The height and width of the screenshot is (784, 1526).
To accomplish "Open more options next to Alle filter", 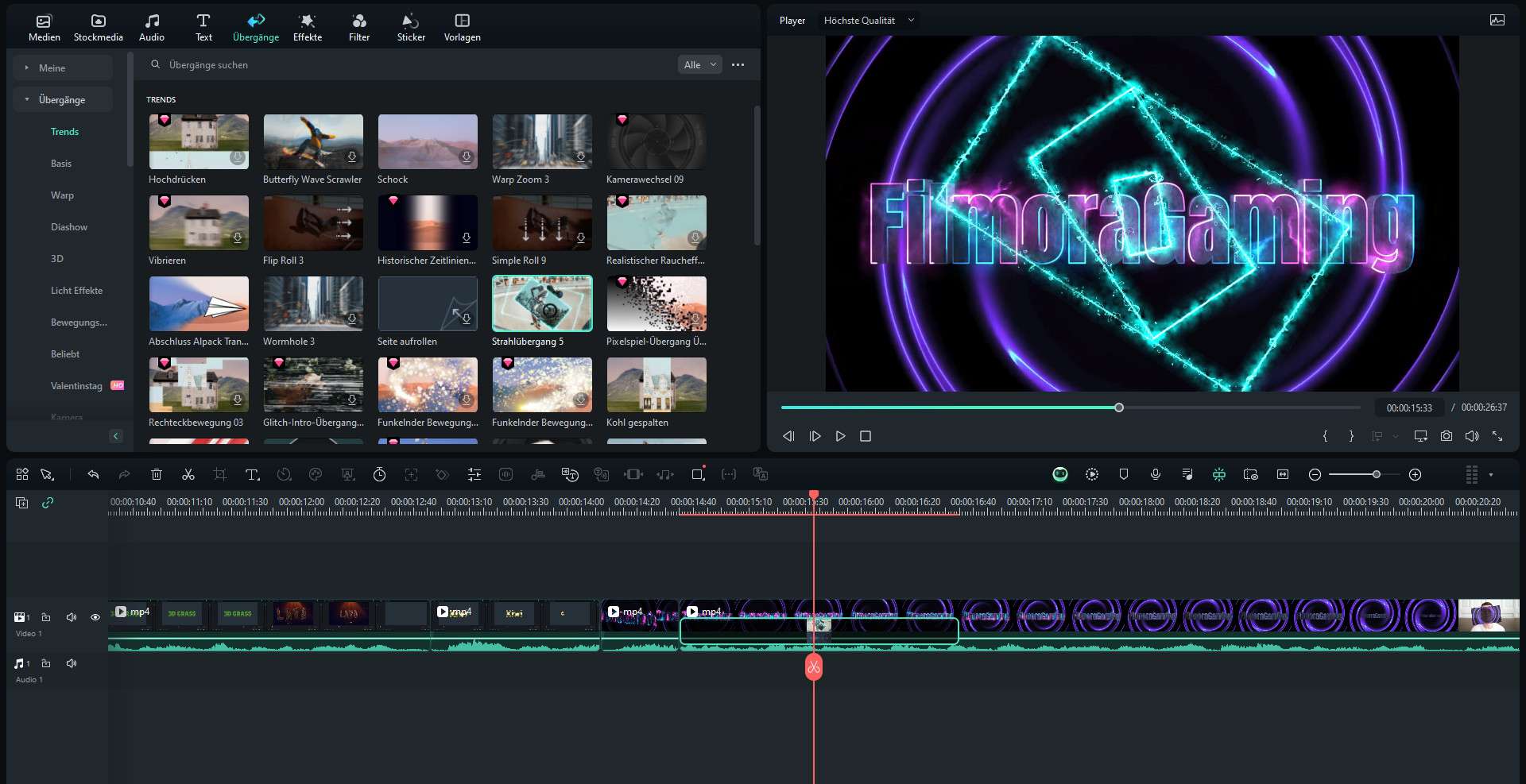I will point(738,65).
